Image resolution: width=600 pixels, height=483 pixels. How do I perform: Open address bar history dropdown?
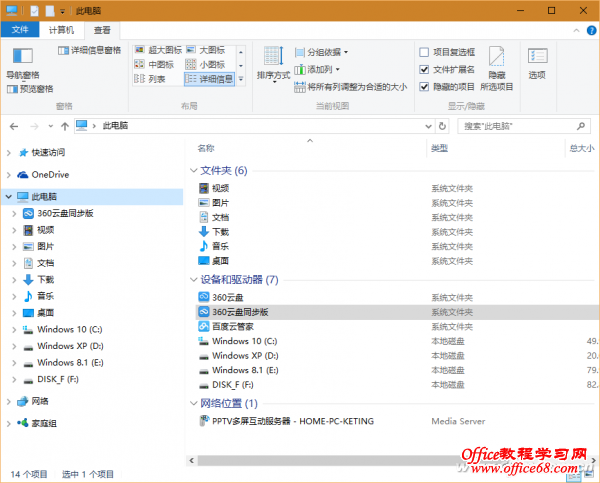point(429,126)
